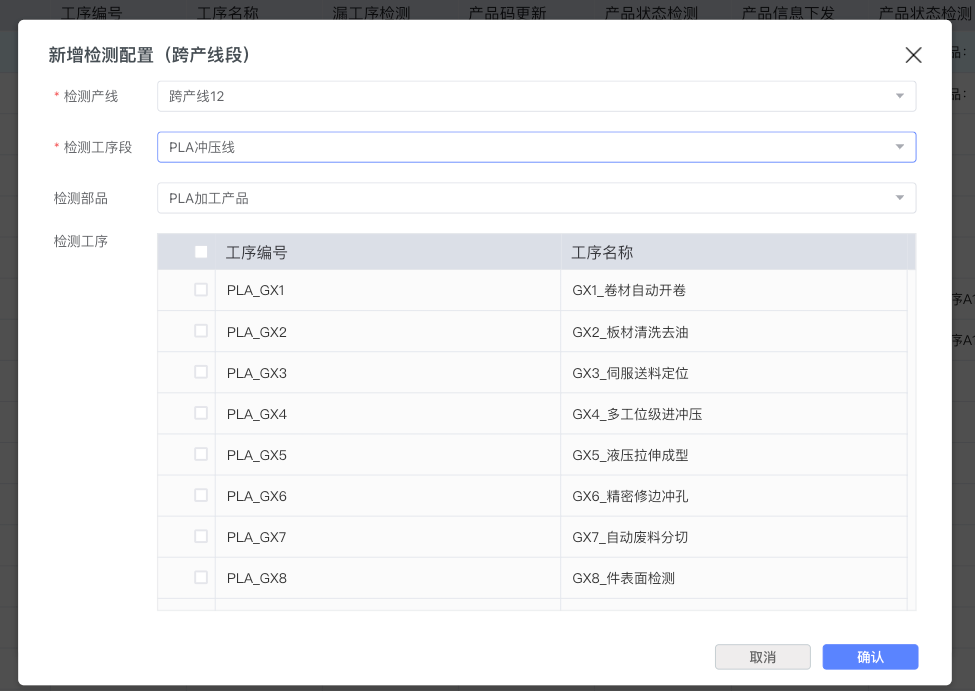Tick the PLA_GX3 row checkbox
The image size is (975, 691).
201,372
